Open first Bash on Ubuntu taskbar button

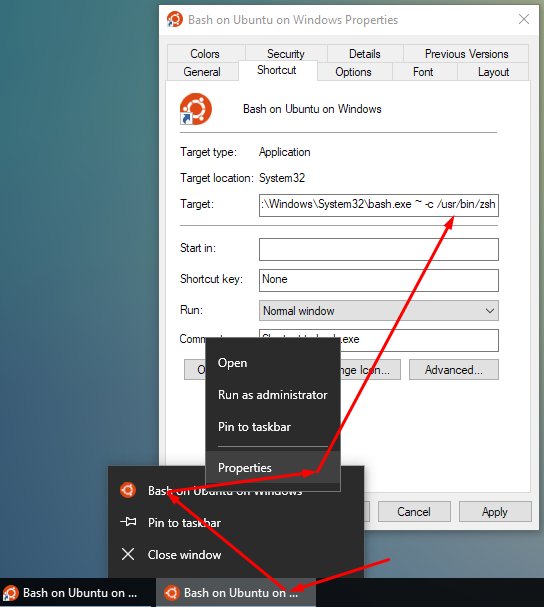[77, 593]
